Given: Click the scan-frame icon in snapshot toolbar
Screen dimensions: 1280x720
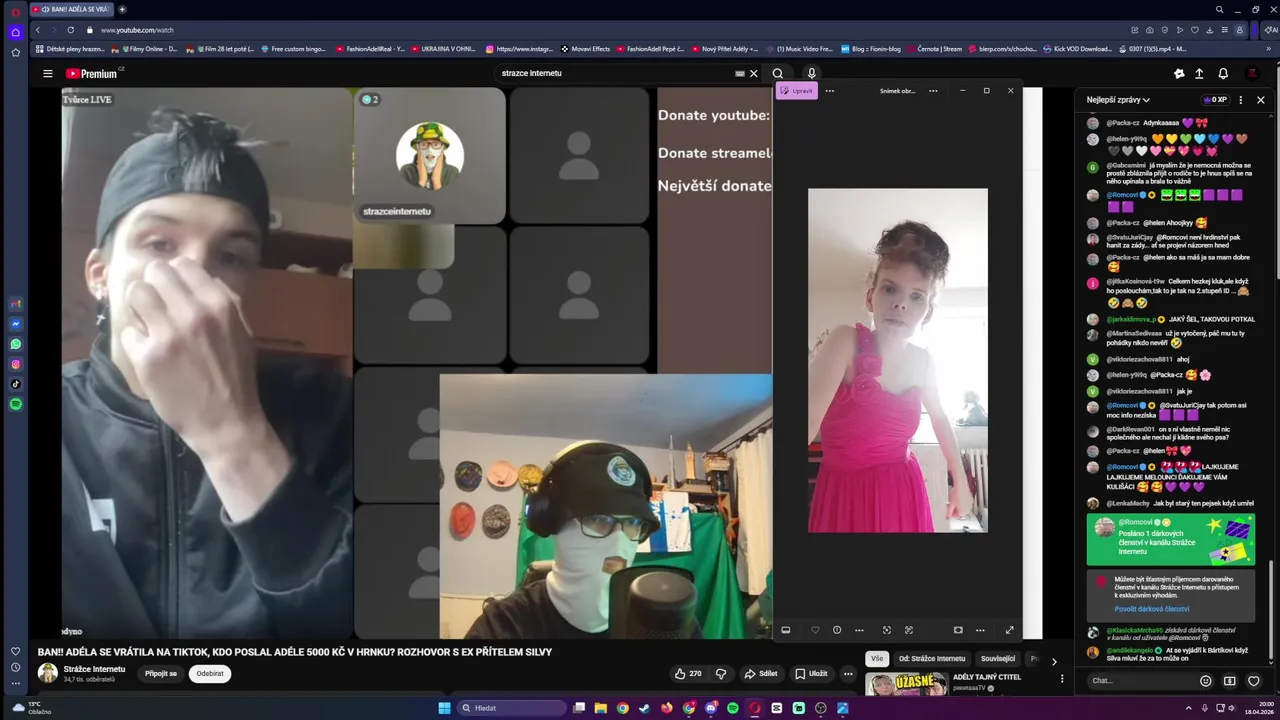Looking at the screenshot, I should [x=886, y=630].
